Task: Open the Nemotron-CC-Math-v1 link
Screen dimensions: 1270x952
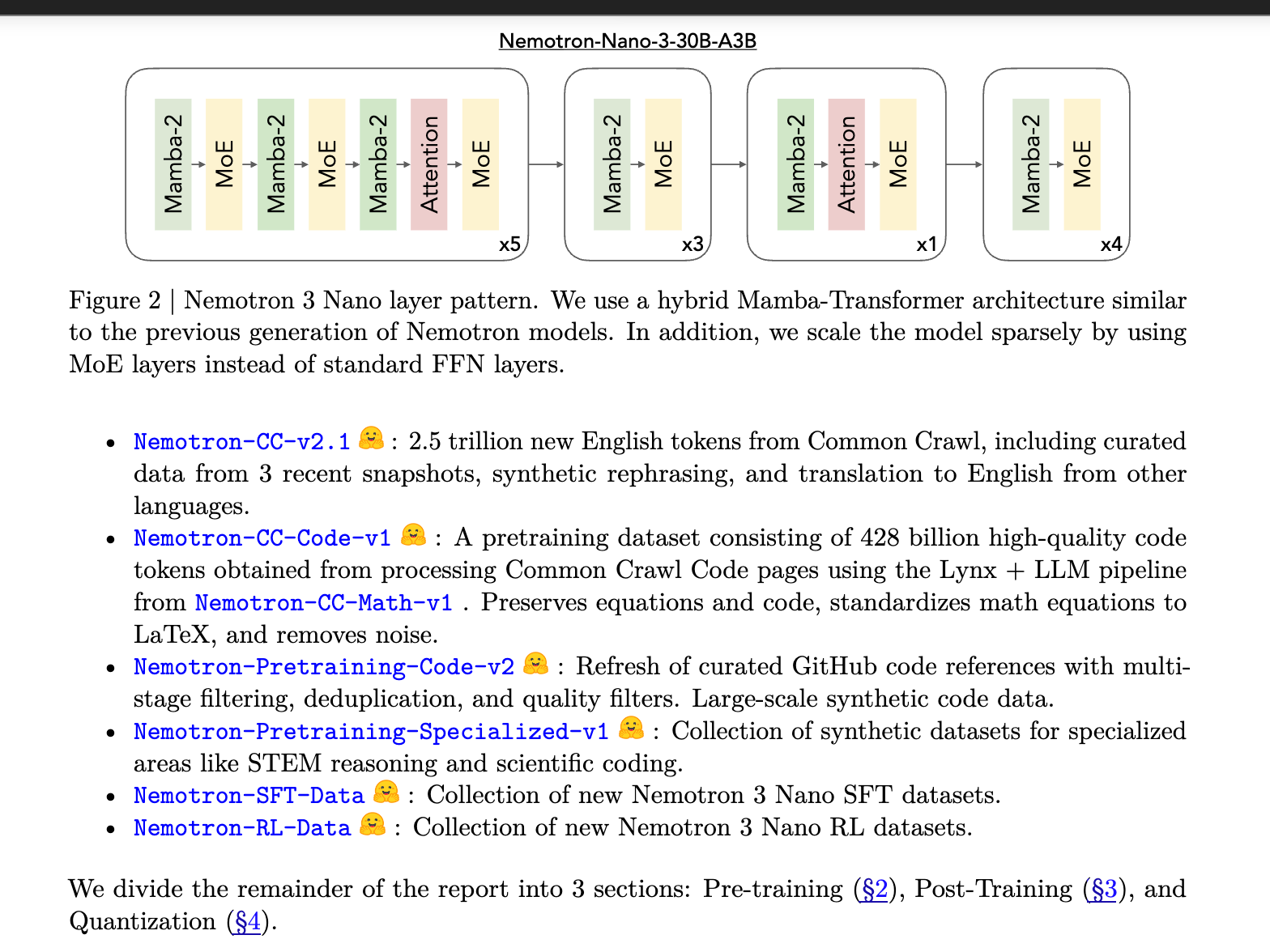Action: [323, 603]
